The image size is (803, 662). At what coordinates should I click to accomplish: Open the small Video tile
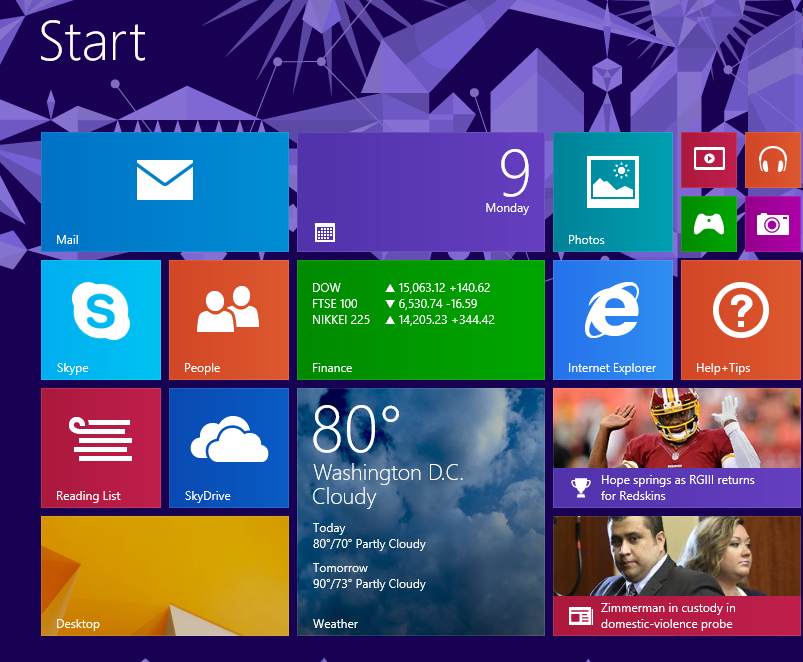point(708,159)
